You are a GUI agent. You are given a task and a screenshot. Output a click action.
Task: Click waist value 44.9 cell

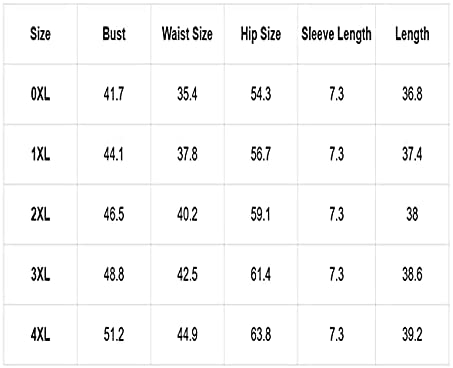[187, 335]
